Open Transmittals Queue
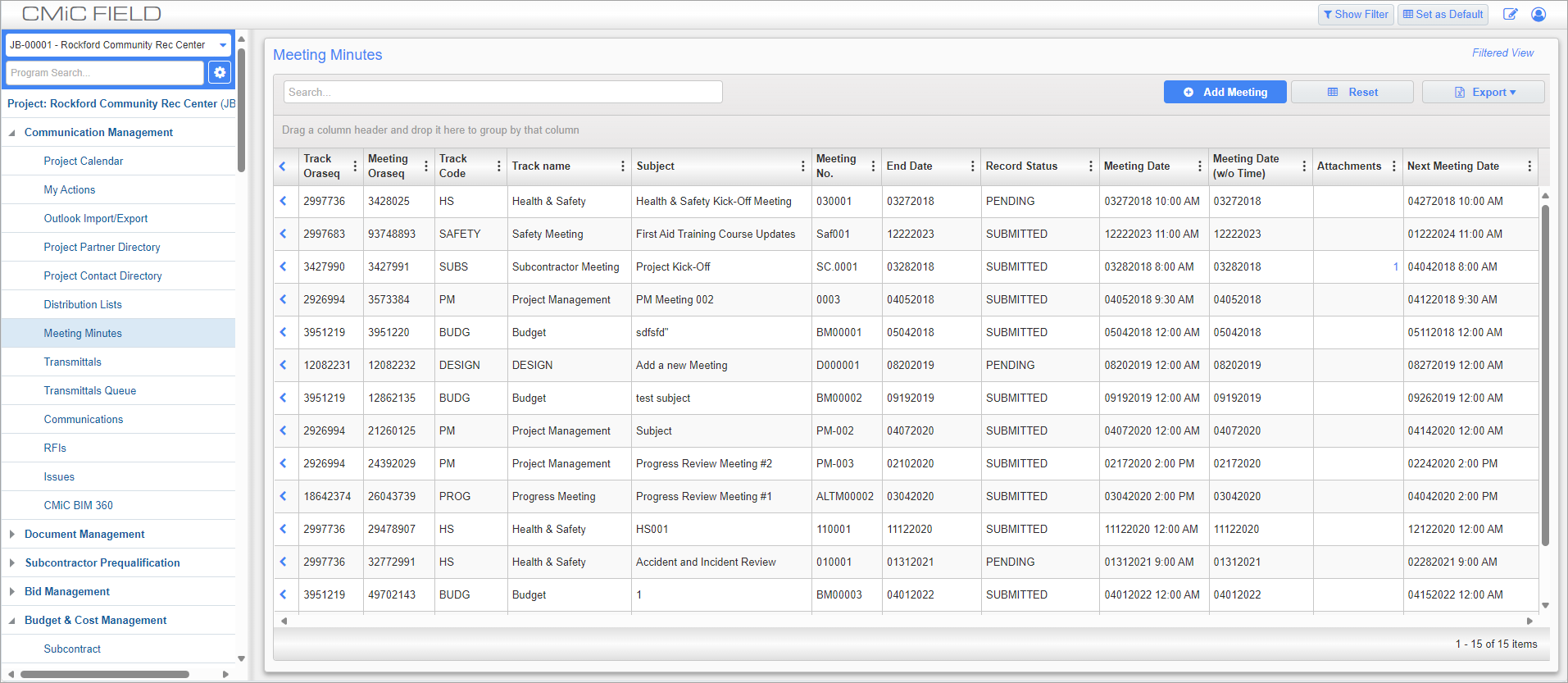The image size is (1568, 683). pyautogui.click(x=90, y=390)
